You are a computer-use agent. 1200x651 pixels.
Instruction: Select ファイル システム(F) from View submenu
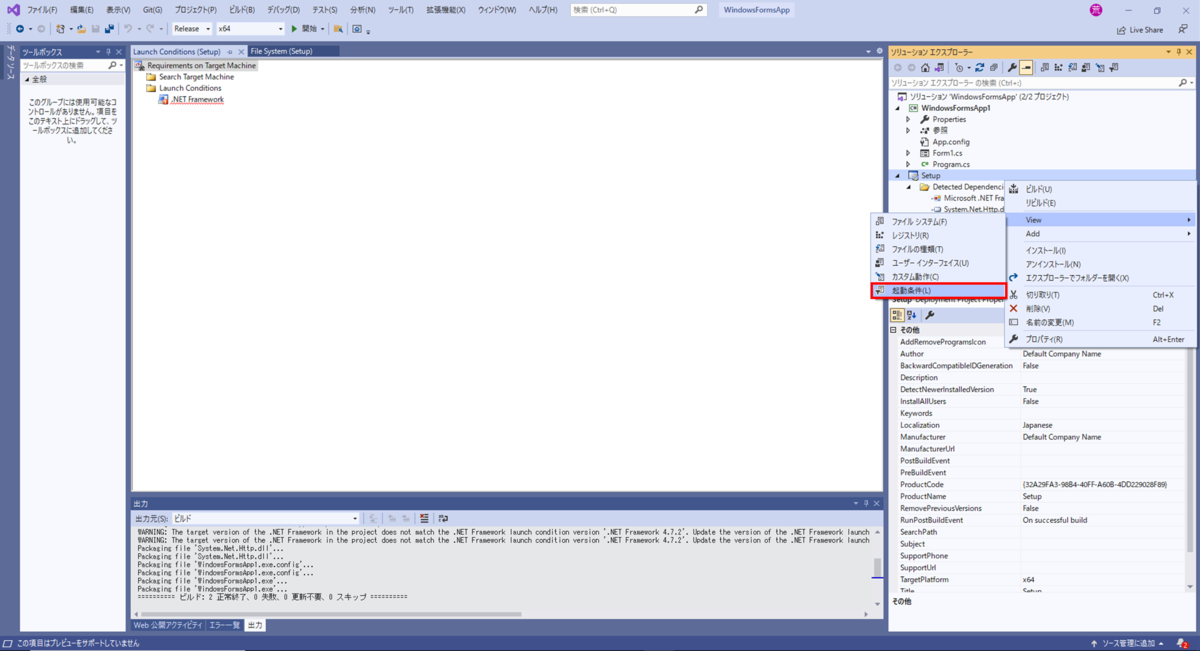[938, 221]
